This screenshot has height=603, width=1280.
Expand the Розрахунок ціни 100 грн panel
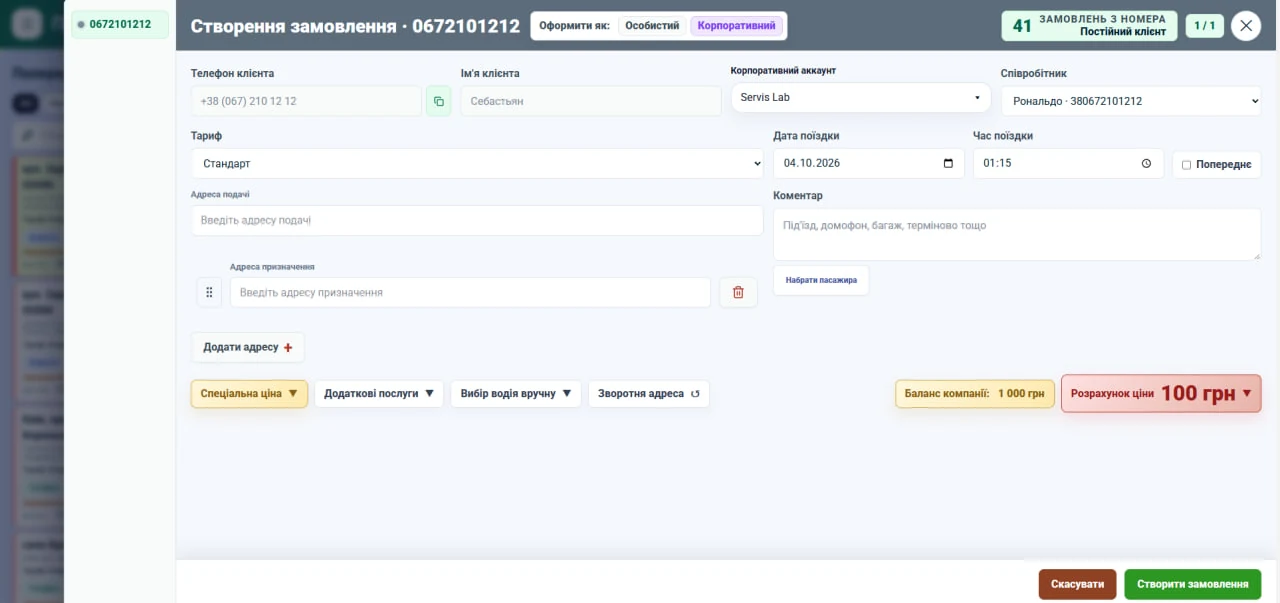[x=1161, y=393]
